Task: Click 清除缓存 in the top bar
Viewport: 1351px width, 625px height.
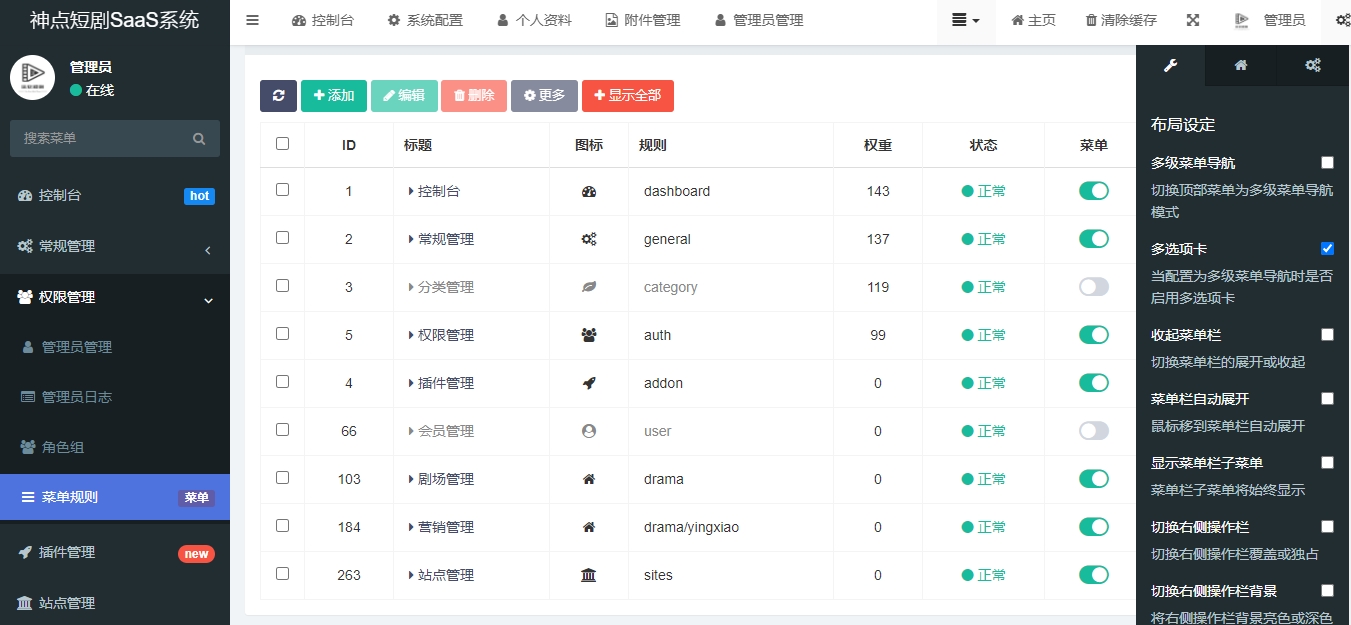Action: coord(1121,20)
